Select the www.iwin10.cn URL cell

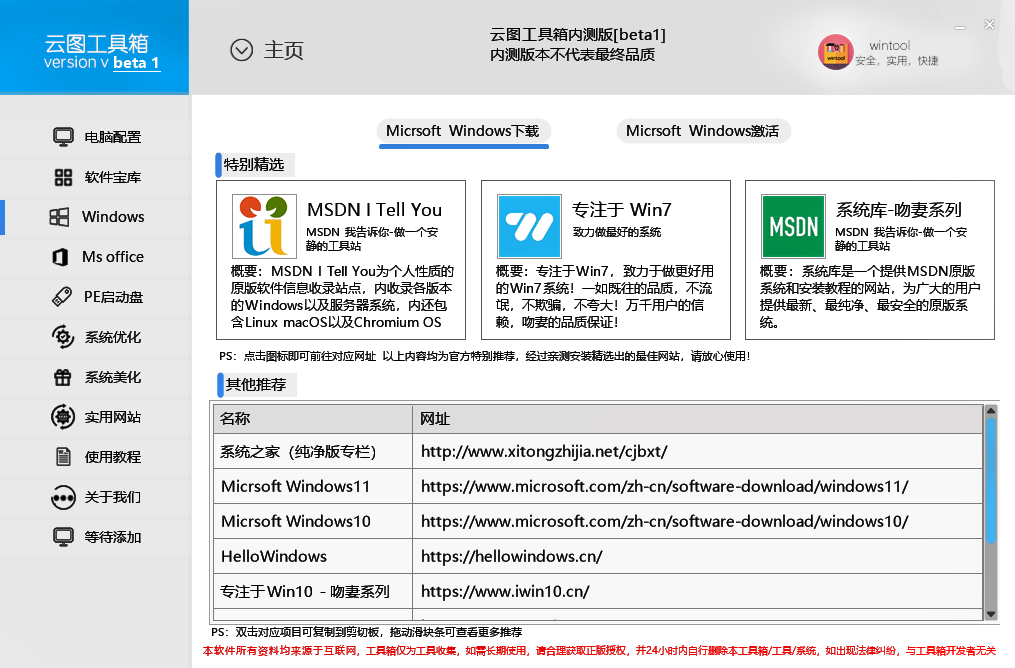pyautogui.click(x=698, y=591)
